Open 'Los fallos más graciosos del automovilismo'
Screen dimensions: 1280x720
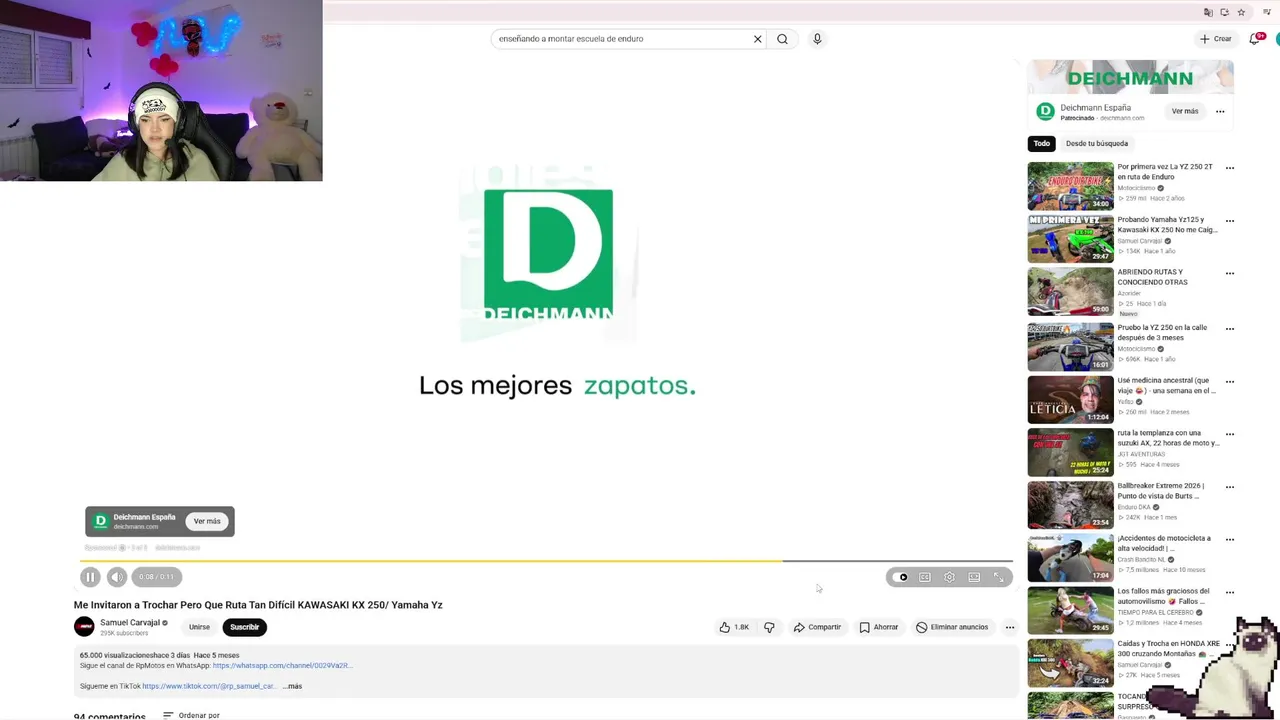coord(1070,610)
